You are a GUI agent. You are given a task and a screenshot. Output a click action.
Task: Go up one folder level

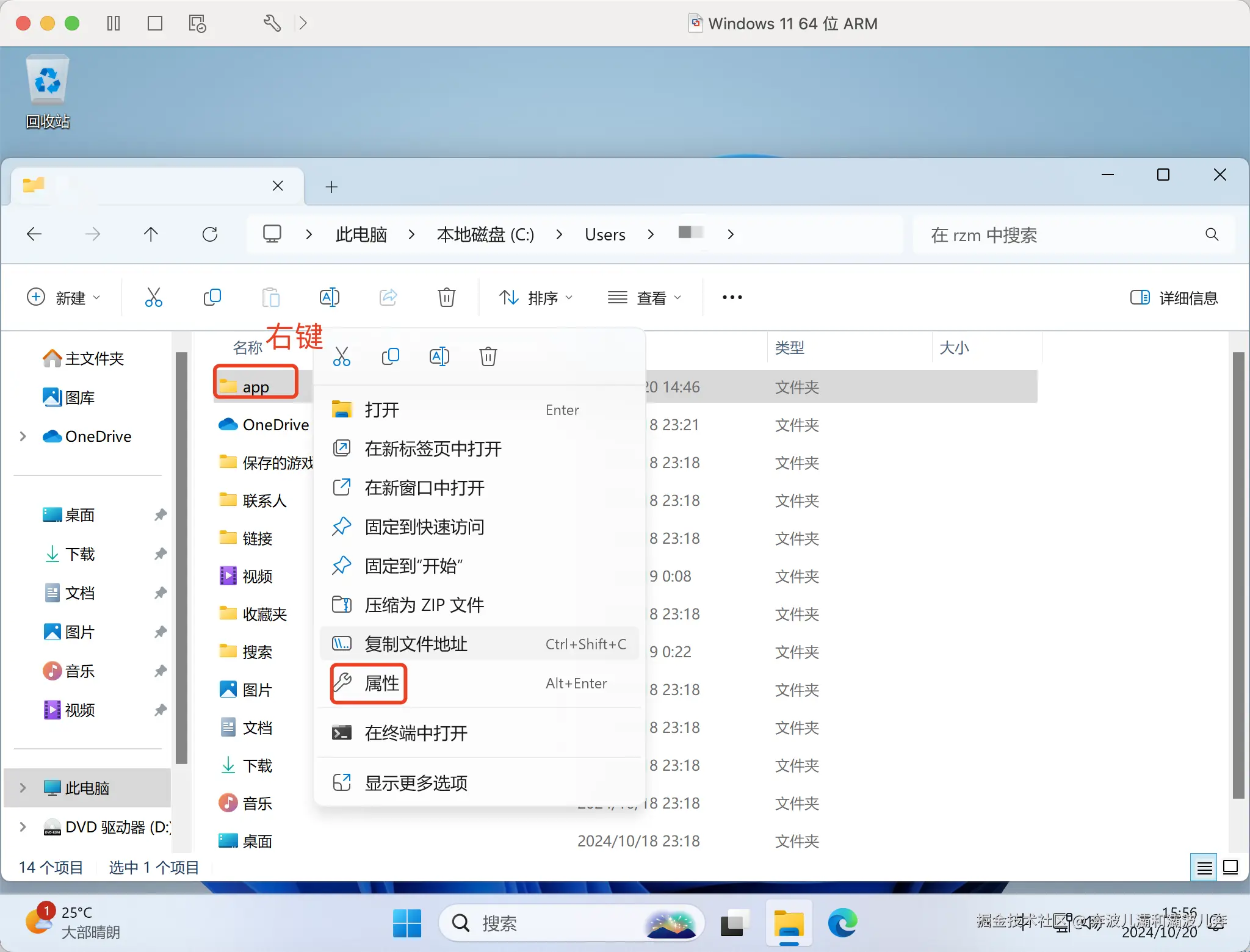151,234
